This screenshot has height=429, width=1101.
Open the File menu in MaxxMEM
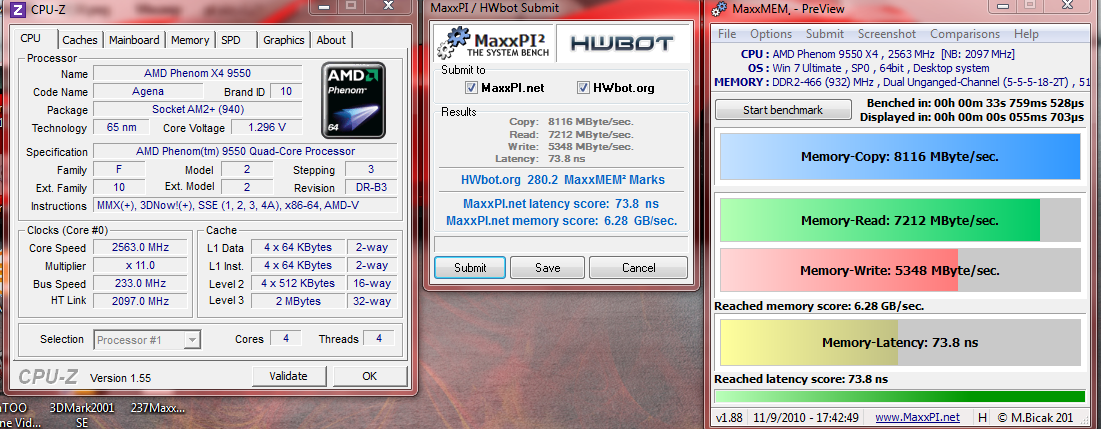727,34
